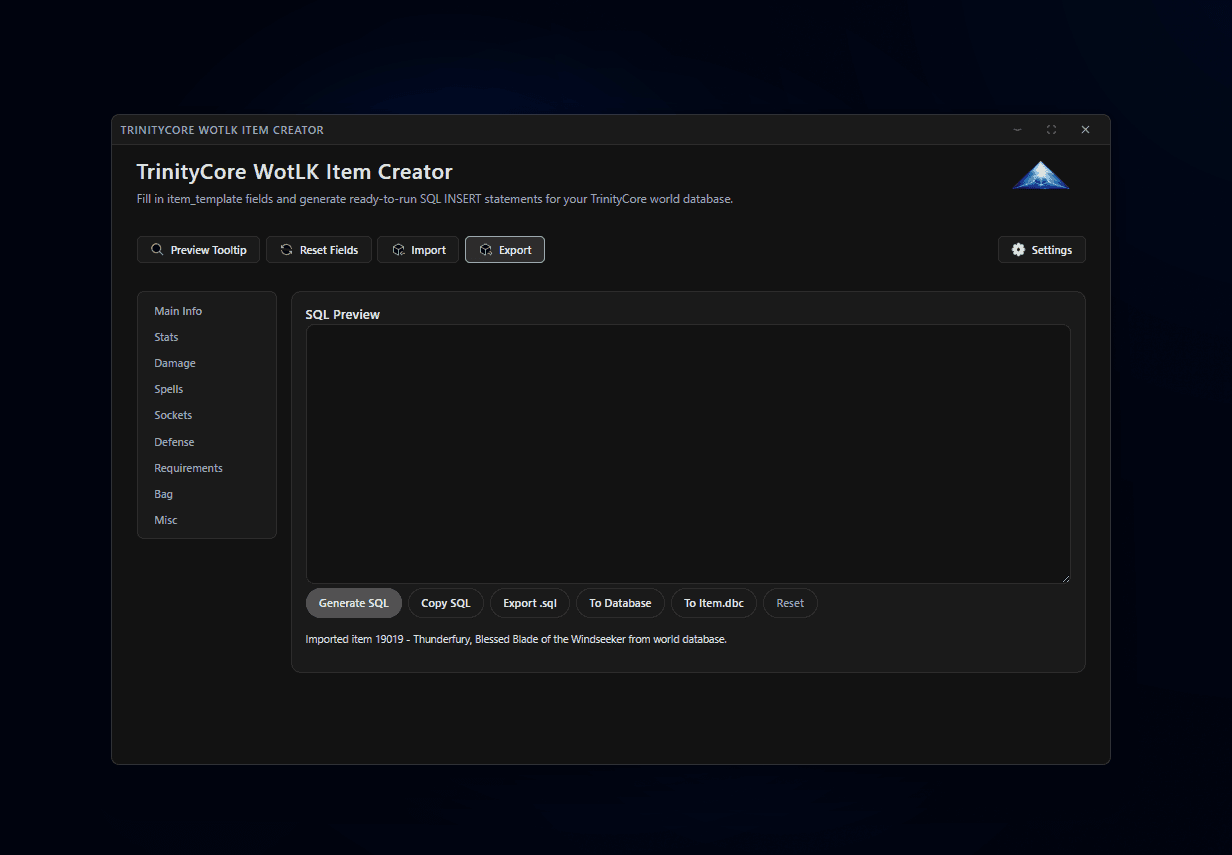Close the Item Creator window
This screenshot has height=855, width=1232.
point(1085,130)
